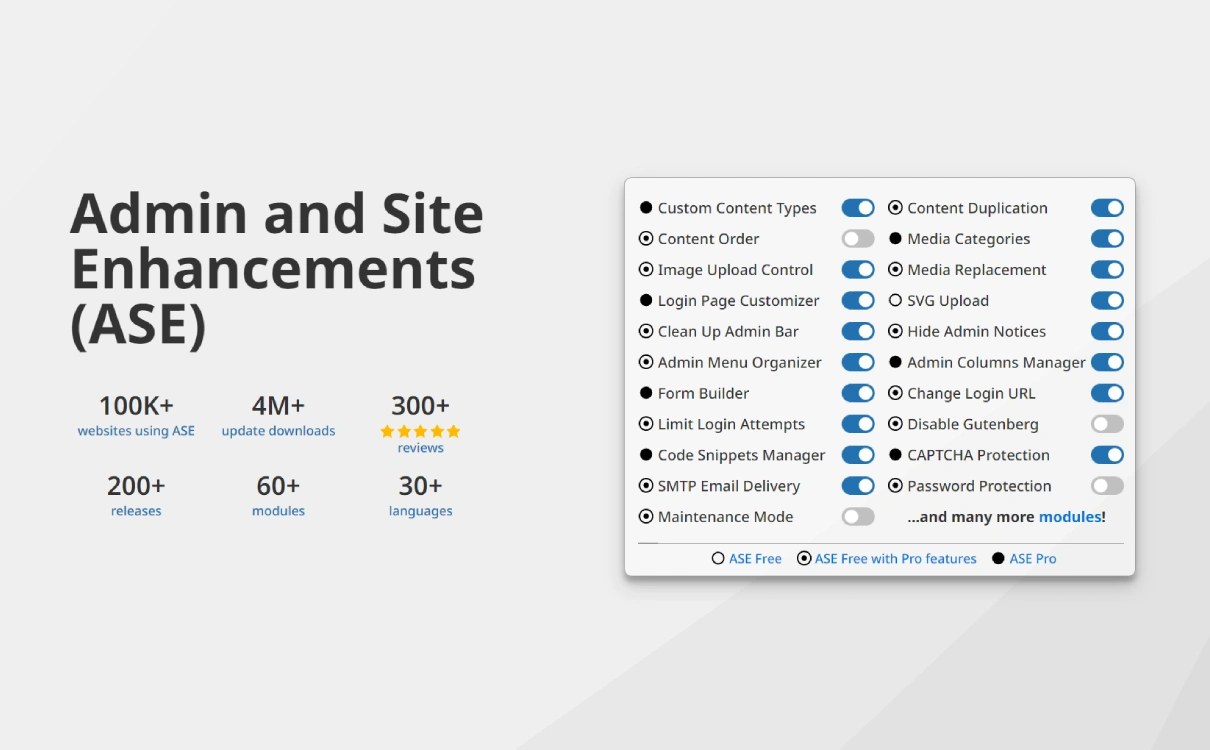Toggle the Form Builder switch

(x=858, y=393)
